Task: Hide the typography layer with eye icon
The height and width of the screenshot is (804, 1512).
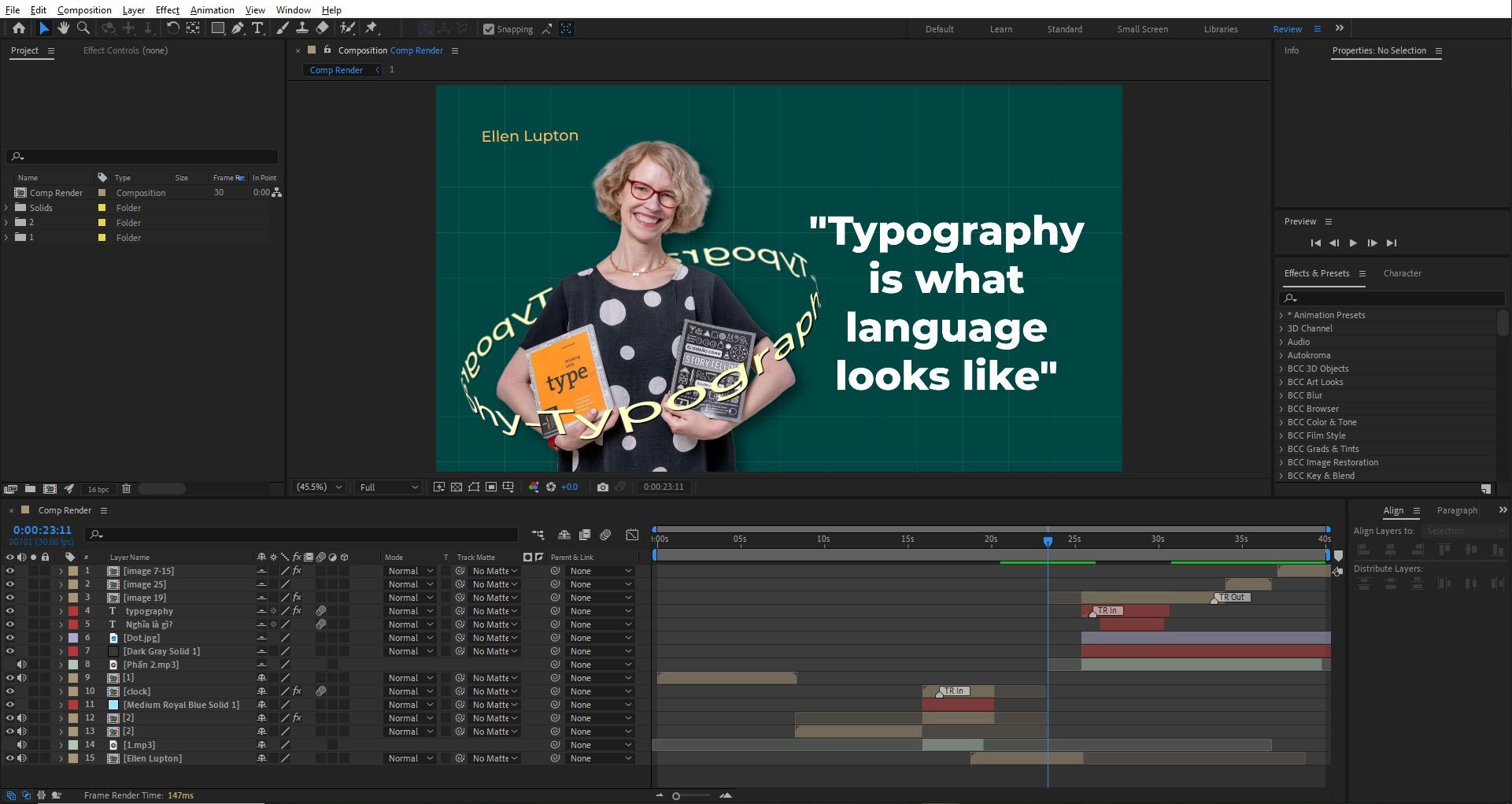Action: (x=9, y=611)
